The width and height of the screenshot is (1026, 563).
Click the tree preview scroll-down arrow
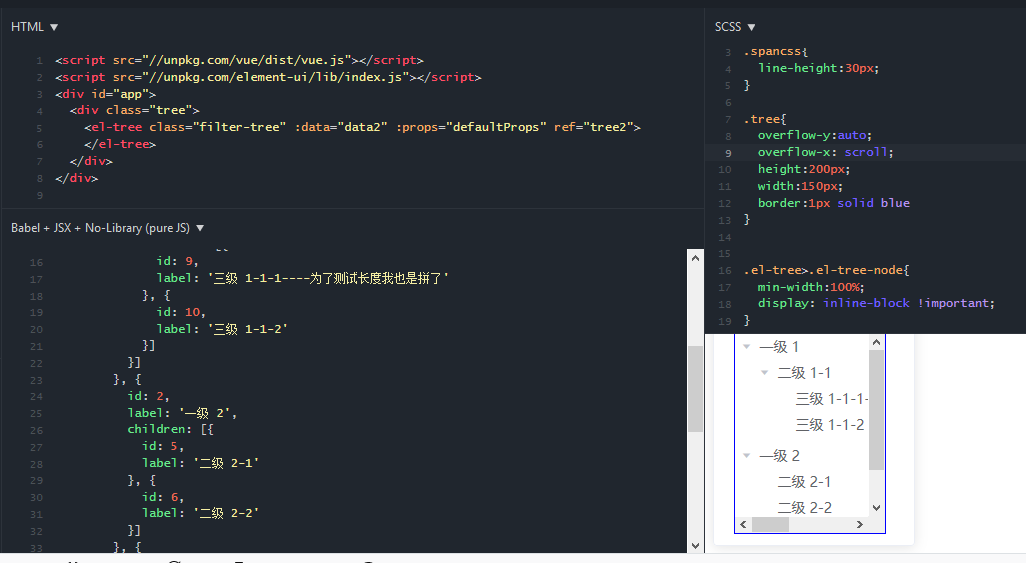tap(877, 508)
